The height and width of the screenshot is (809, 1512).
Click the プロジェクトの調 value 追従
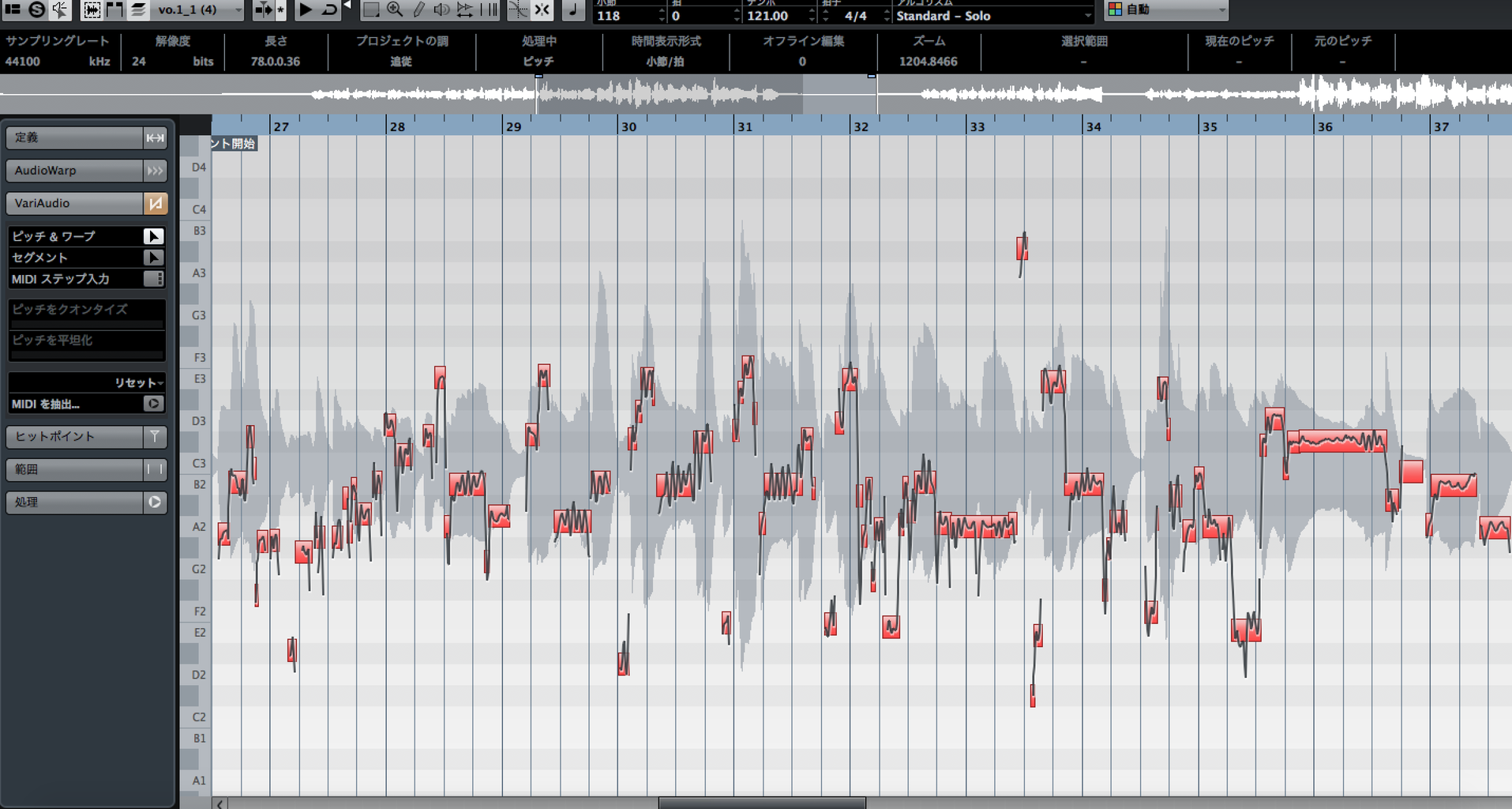[401, 62]
